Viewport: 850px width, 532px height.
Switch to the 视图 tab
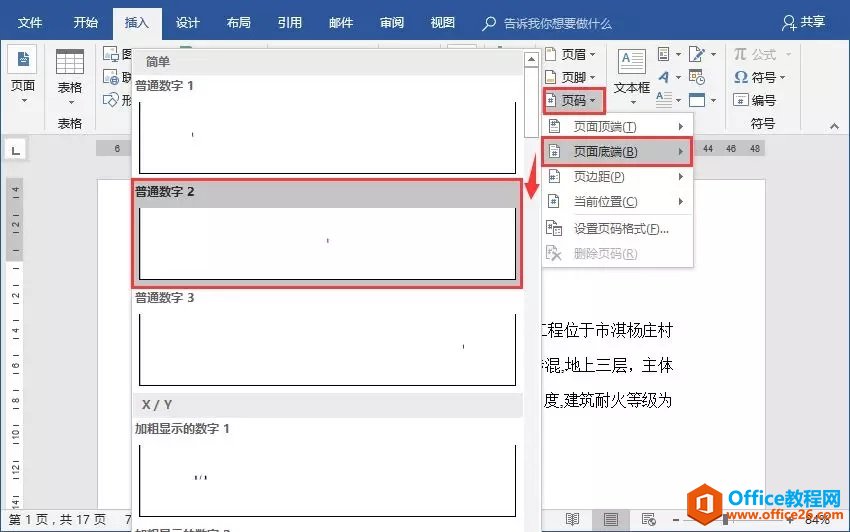tap(442, 23)
